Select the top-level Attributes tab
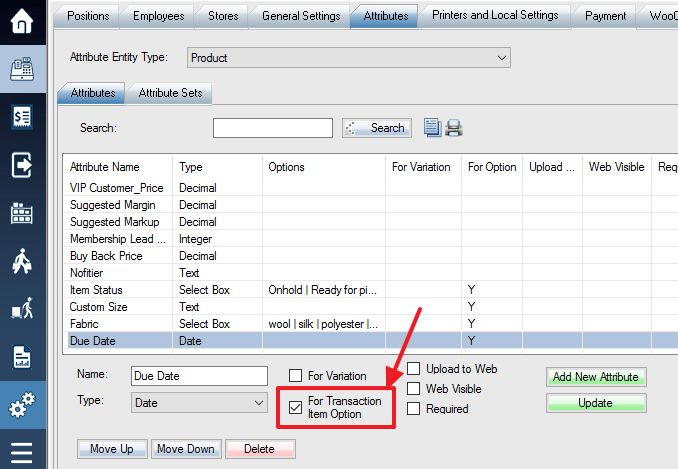 point(386,16)
